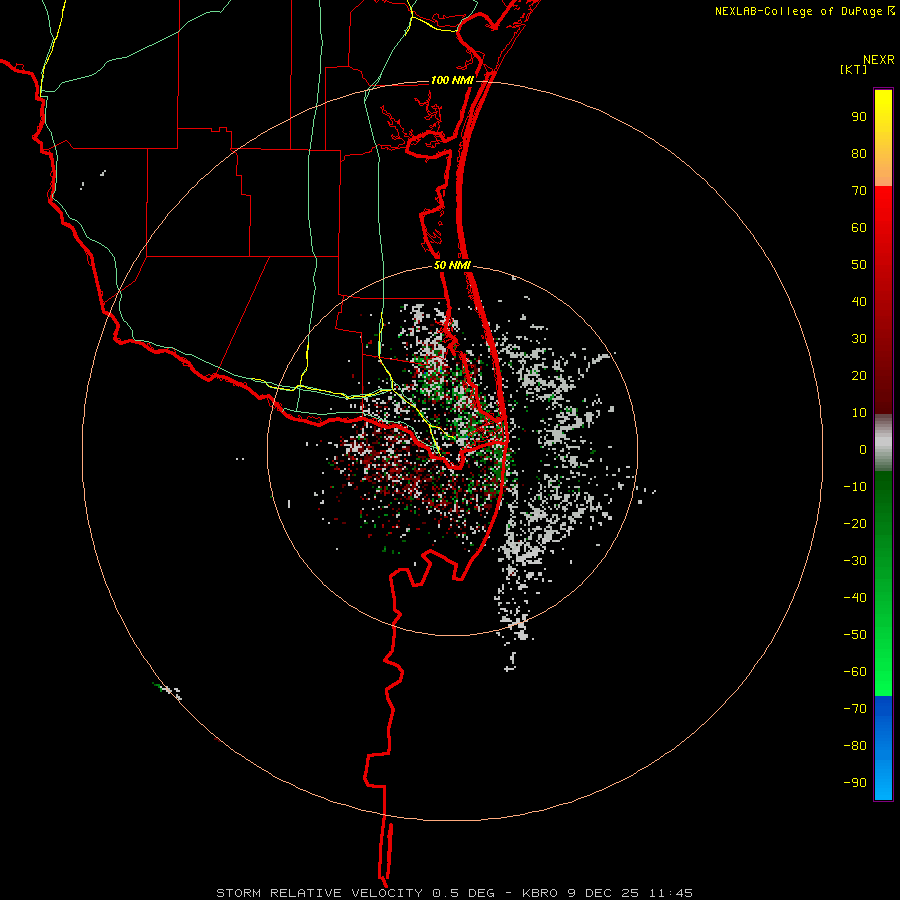
Task: Click the NEXR label above the color scale
Action: [878, 60]
